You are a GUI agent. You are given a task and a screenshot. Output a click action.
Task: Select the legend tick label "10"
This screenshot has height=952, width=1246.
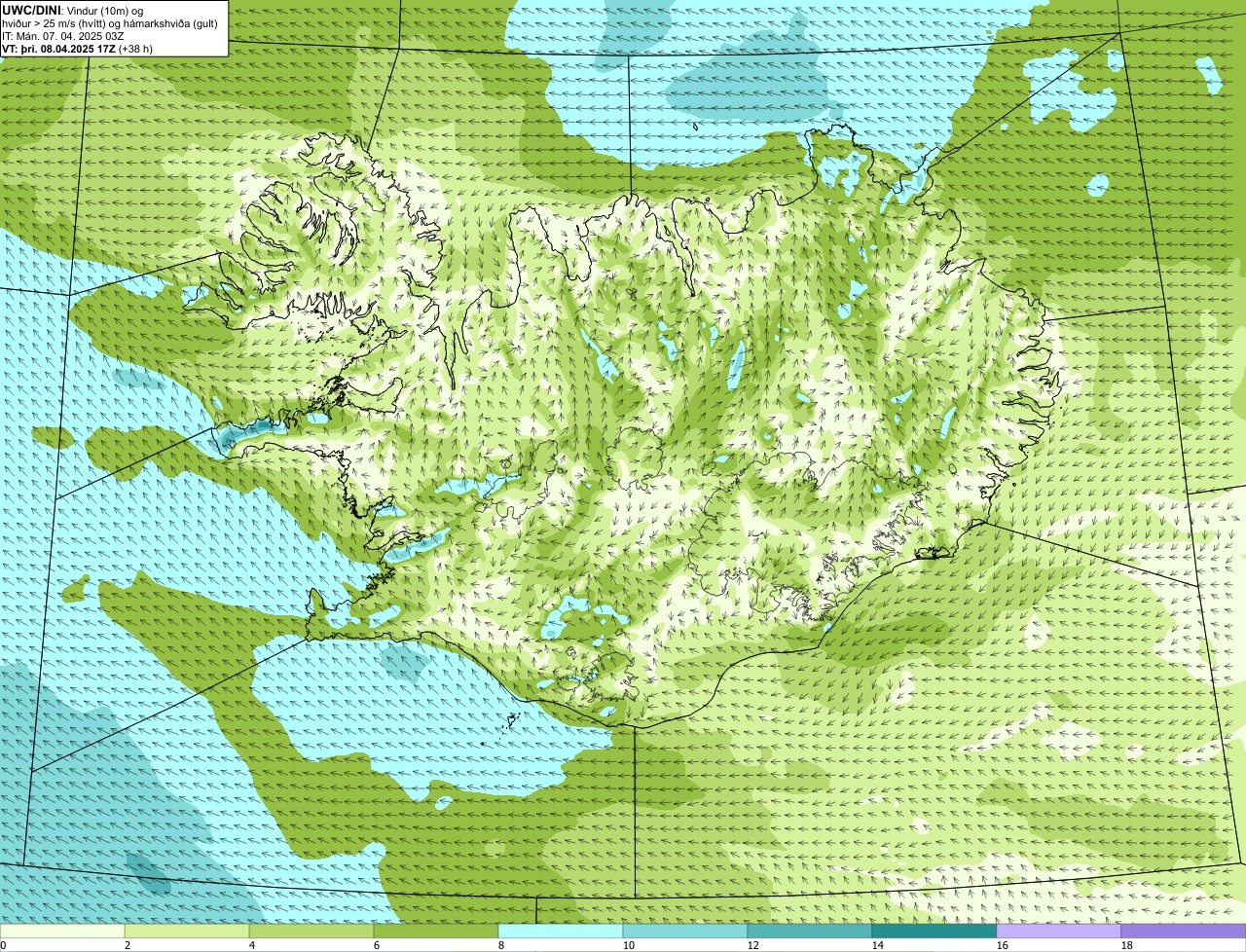629,945
